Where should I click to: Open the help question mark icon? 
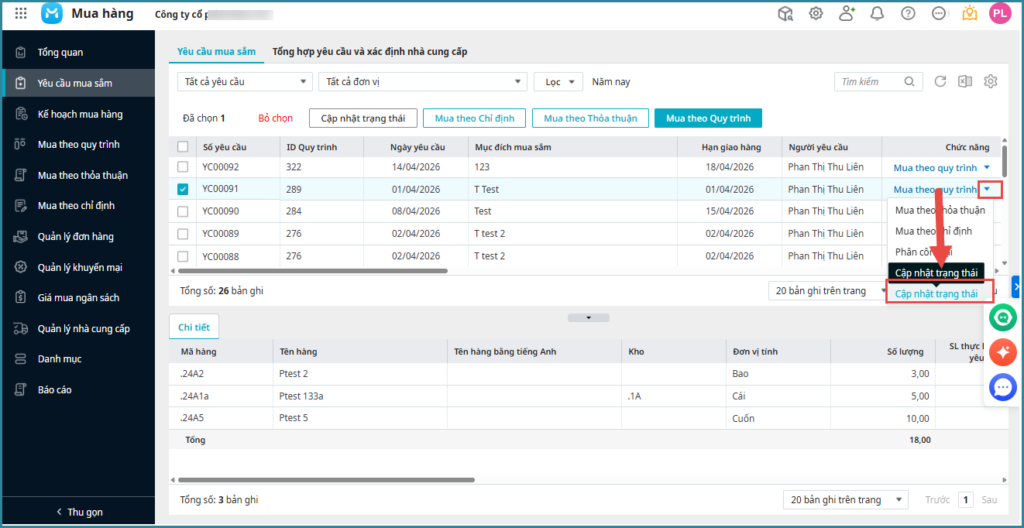[x=908, y=14]
